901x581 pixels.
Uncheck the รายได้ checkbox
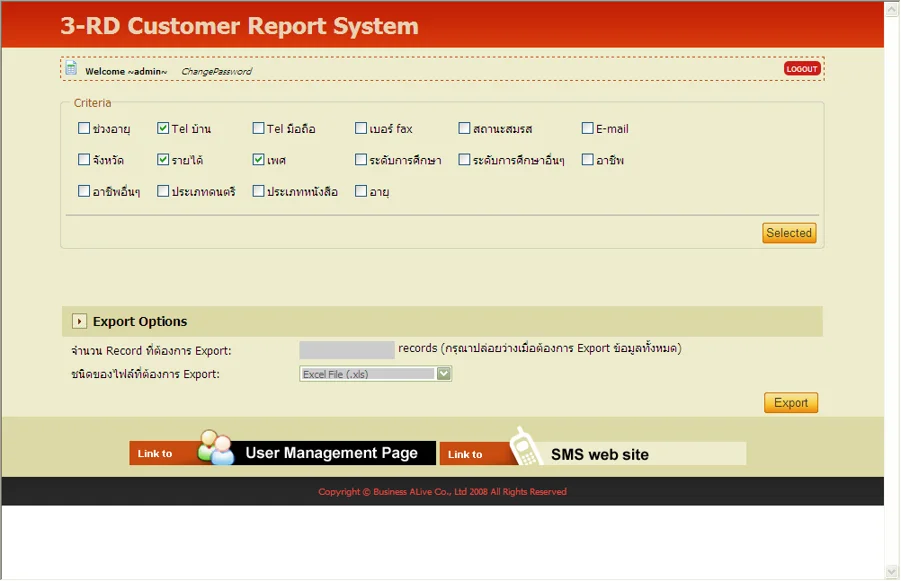(163, 159)
